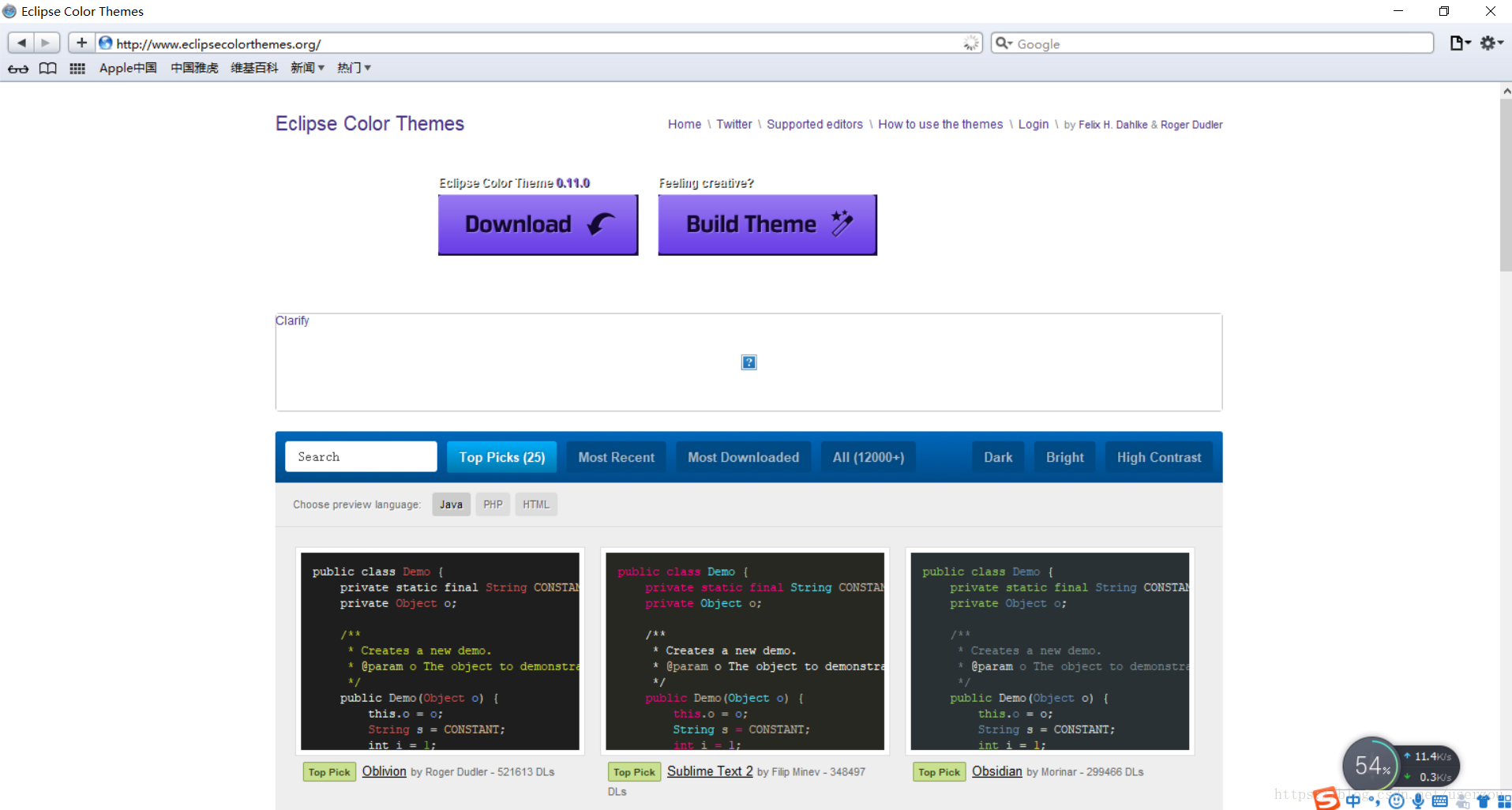The width and height of the screenshot is (1512, 810).
Task: Add a bookmark with the plus icon
Action: pos(81,43)
